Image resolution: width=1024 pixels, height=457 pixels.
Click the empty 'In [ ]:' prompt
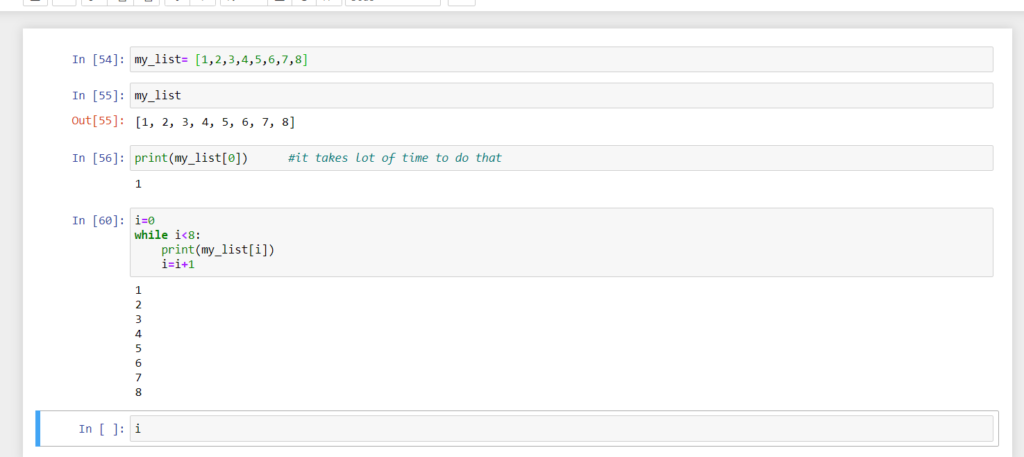point(101,429)
